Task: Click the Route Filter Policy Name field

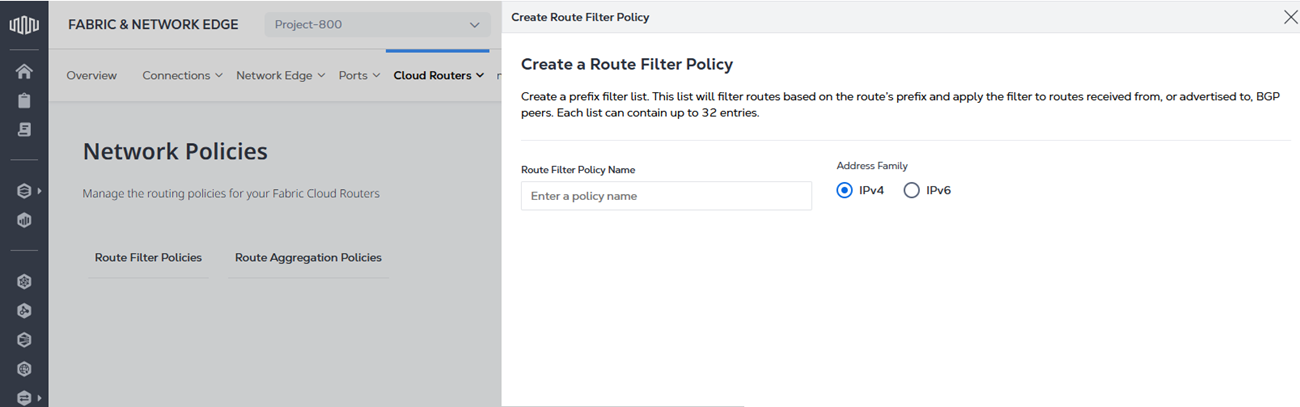Action: click(666, 196)
